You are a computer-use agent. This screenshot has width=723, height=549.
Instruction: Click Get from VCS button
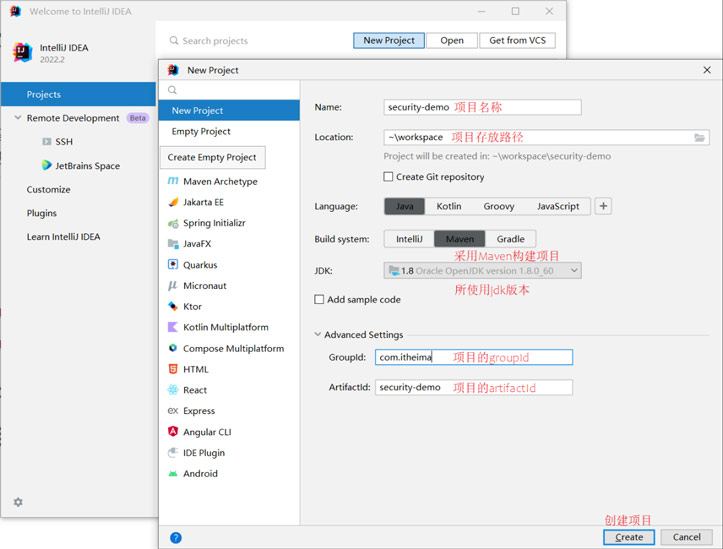coord(517,41)
